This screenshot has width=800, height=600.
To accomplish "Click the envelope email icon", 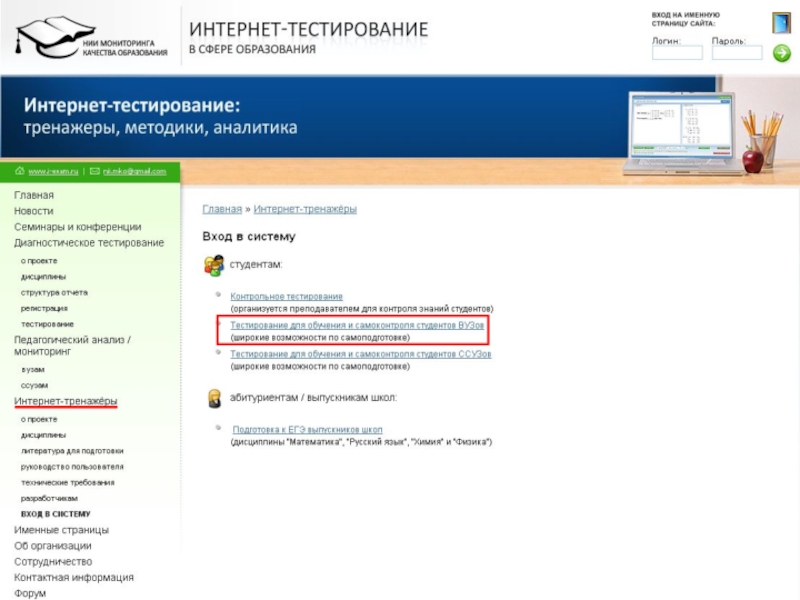I will click(x=94, y=171).
